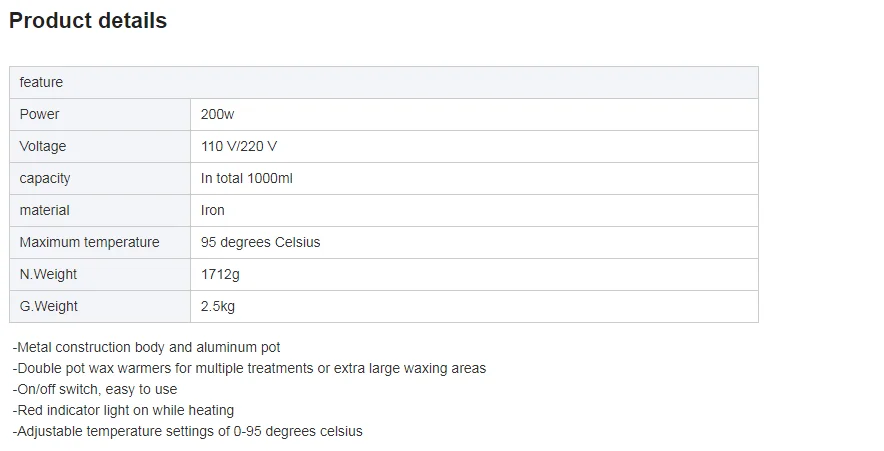Click the Metal construction body bullet line
This screenshot has width=884, height=451.
(147, 347)
